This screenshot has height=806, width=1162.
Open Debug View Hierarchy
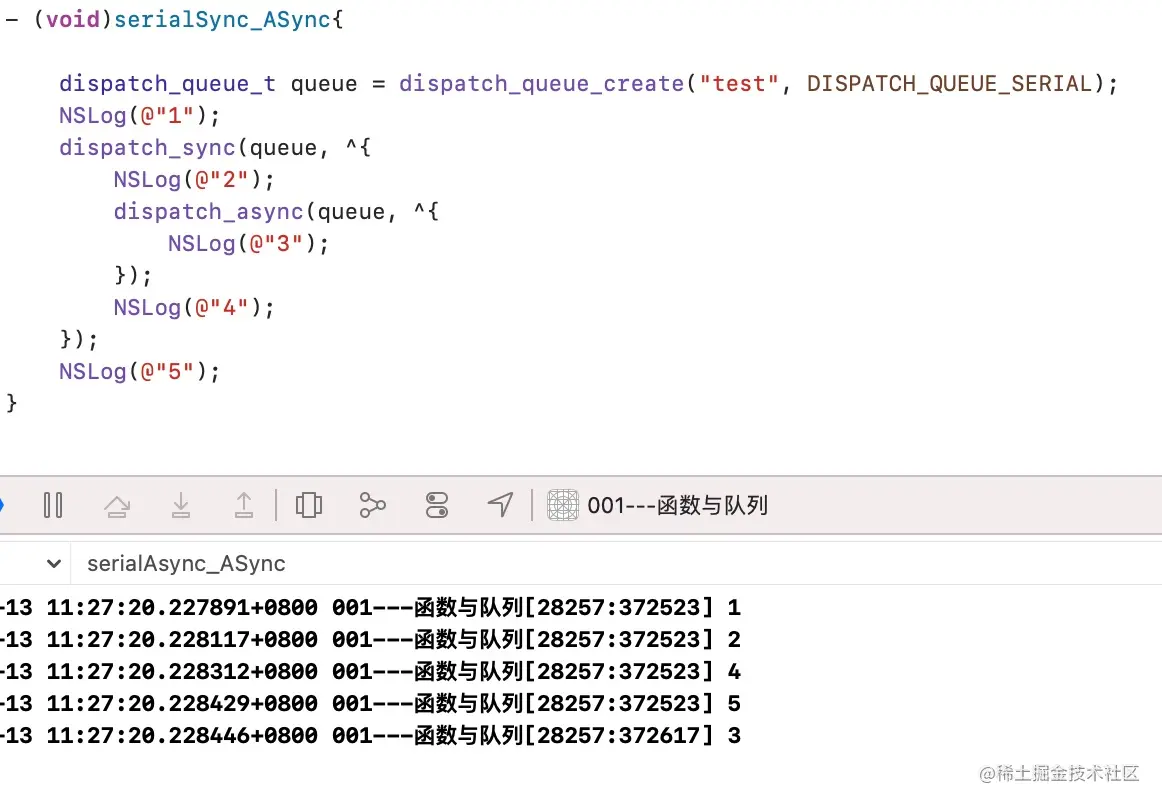pyautogui.click(x=309, y=505)
